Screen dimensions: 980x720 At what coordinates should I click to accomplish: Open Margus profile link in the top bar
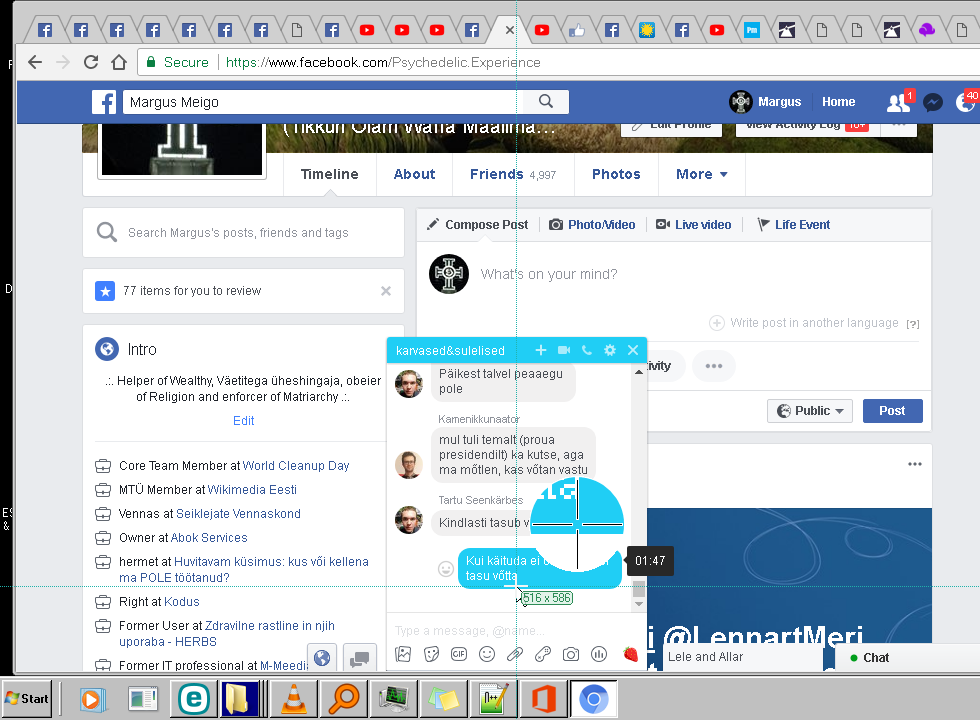[766, 102]
